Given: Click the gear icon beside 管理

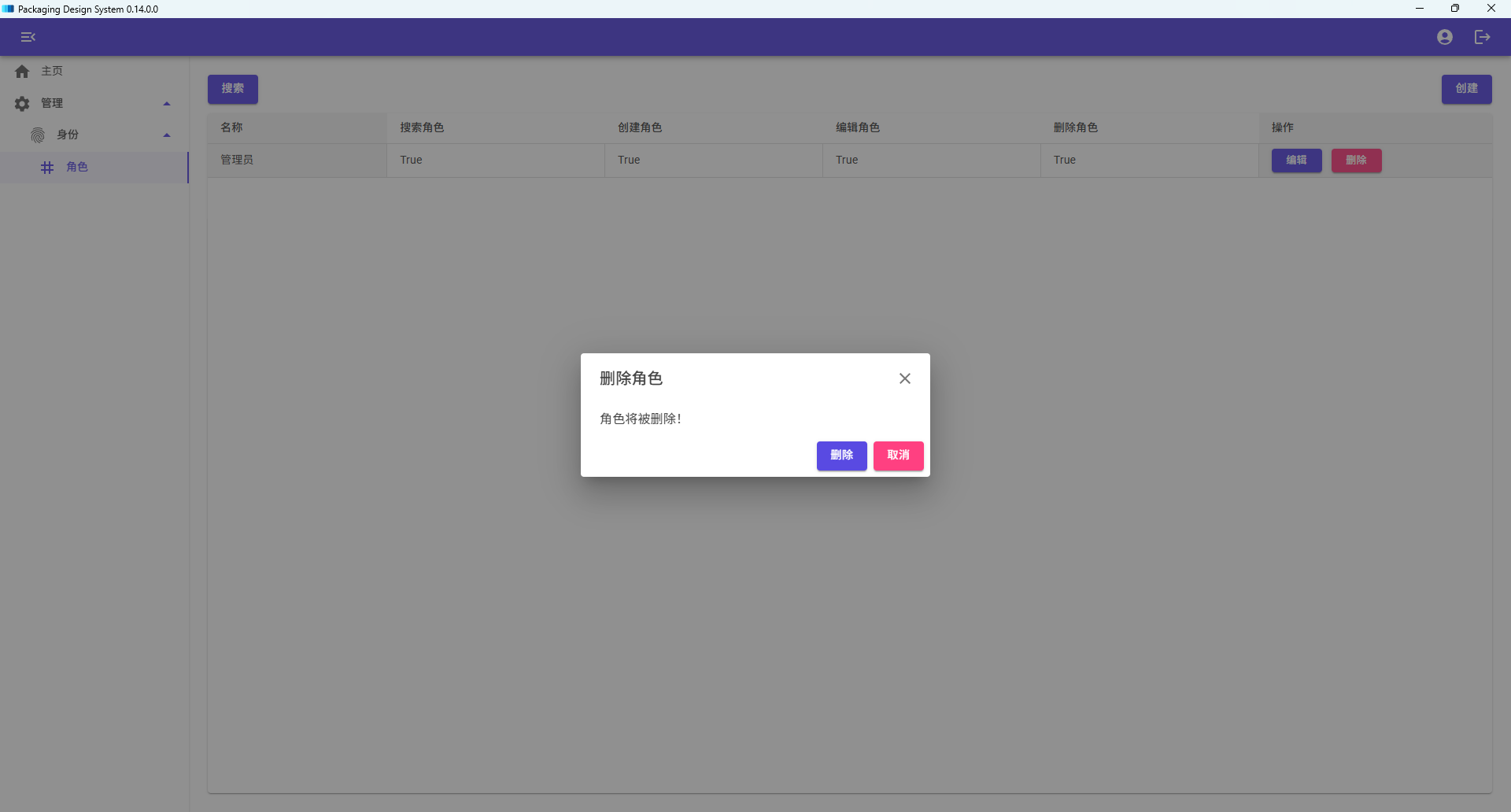Looking at the screenshot, I should coord(22,104).
